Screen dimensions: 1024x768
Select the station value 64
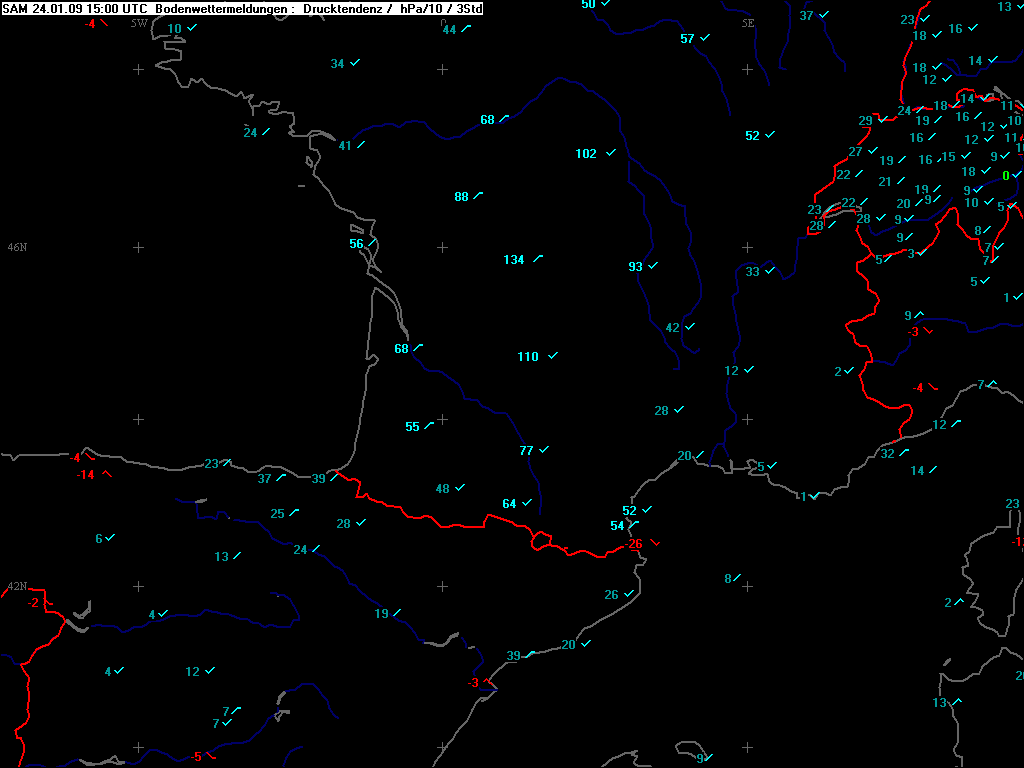click(x=510, y=504)
